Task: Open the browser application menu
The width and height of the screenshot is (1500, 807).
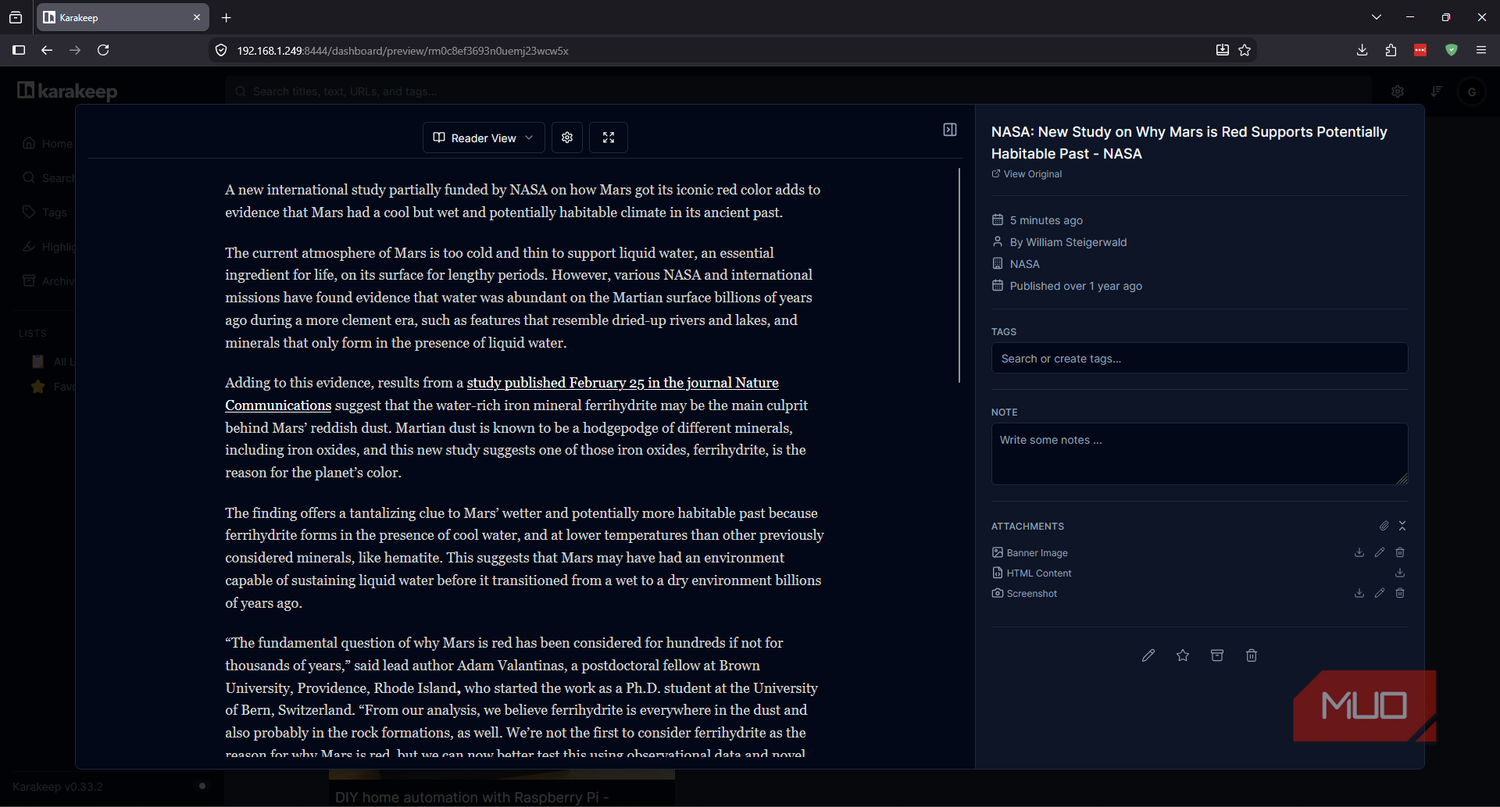Action: pos(1481,50)
